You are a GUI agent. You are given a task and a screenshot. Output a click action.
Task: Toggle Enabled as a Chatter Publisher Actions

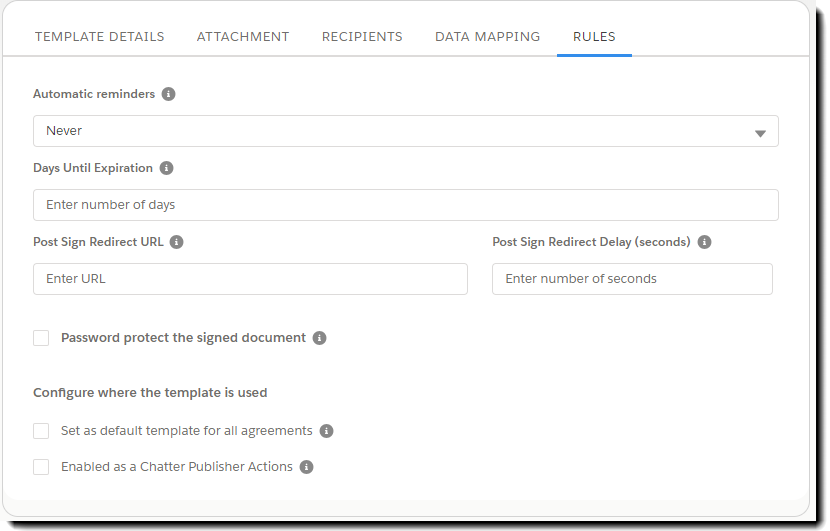[x=41, y=467]
